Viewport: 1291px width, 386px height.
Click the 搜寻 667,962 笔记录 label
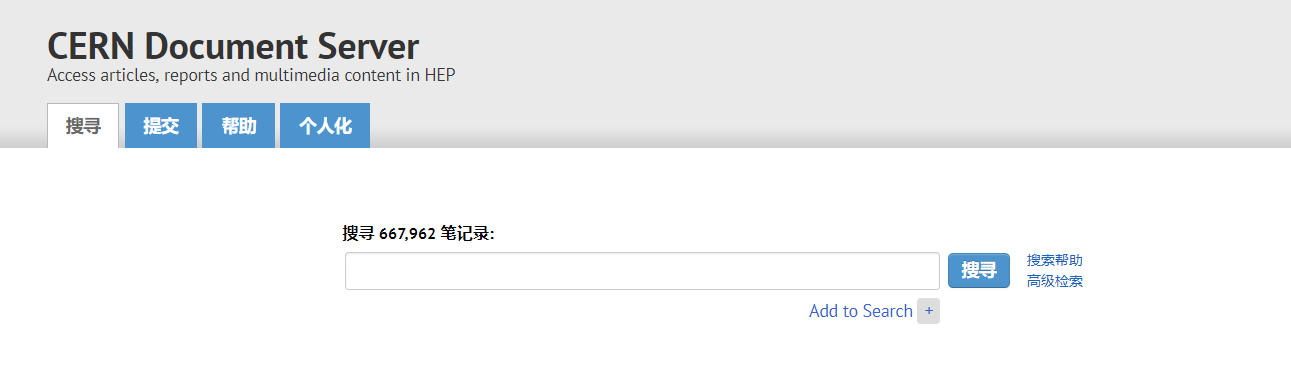click(418, 233)
